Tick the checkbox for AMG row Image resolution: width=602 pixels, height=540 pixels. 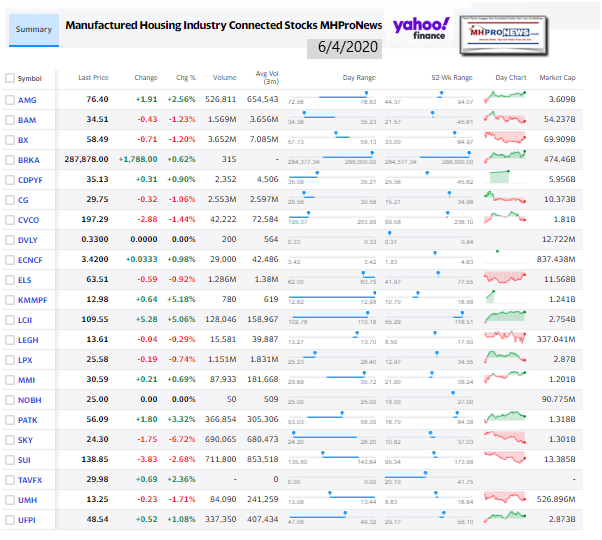click(10, 100)
